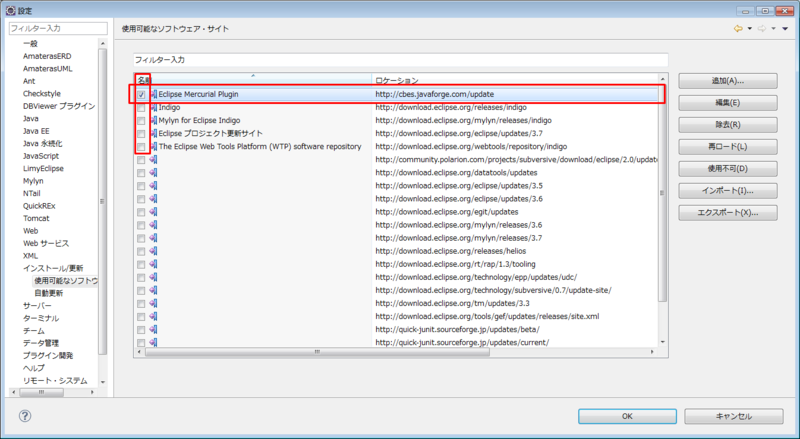Select the 一般 preferences category

click(x=31, y=44)
